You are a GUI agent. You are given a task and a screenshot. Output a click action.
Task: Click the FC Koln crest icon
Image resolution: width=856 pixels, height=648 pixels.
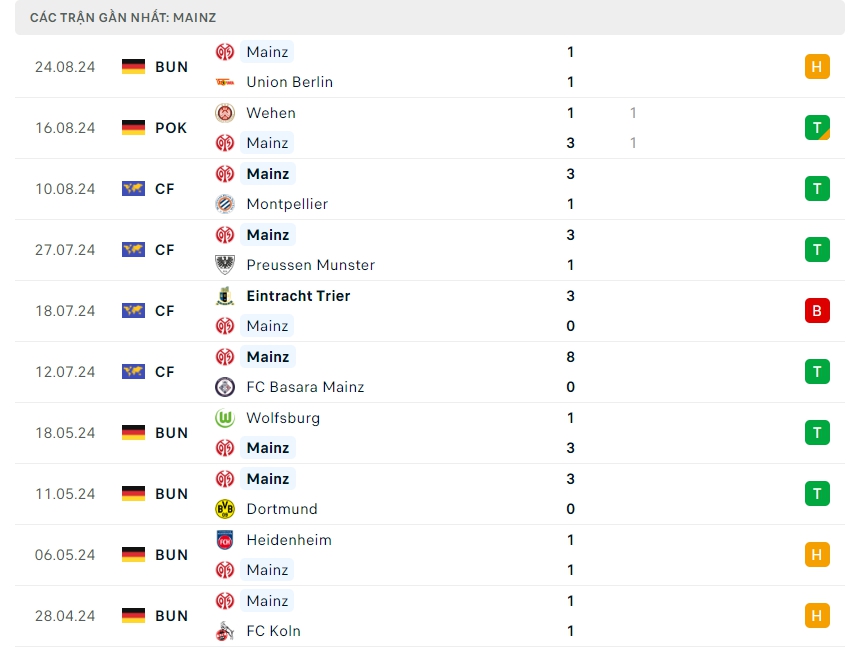(x=225, y=631)
